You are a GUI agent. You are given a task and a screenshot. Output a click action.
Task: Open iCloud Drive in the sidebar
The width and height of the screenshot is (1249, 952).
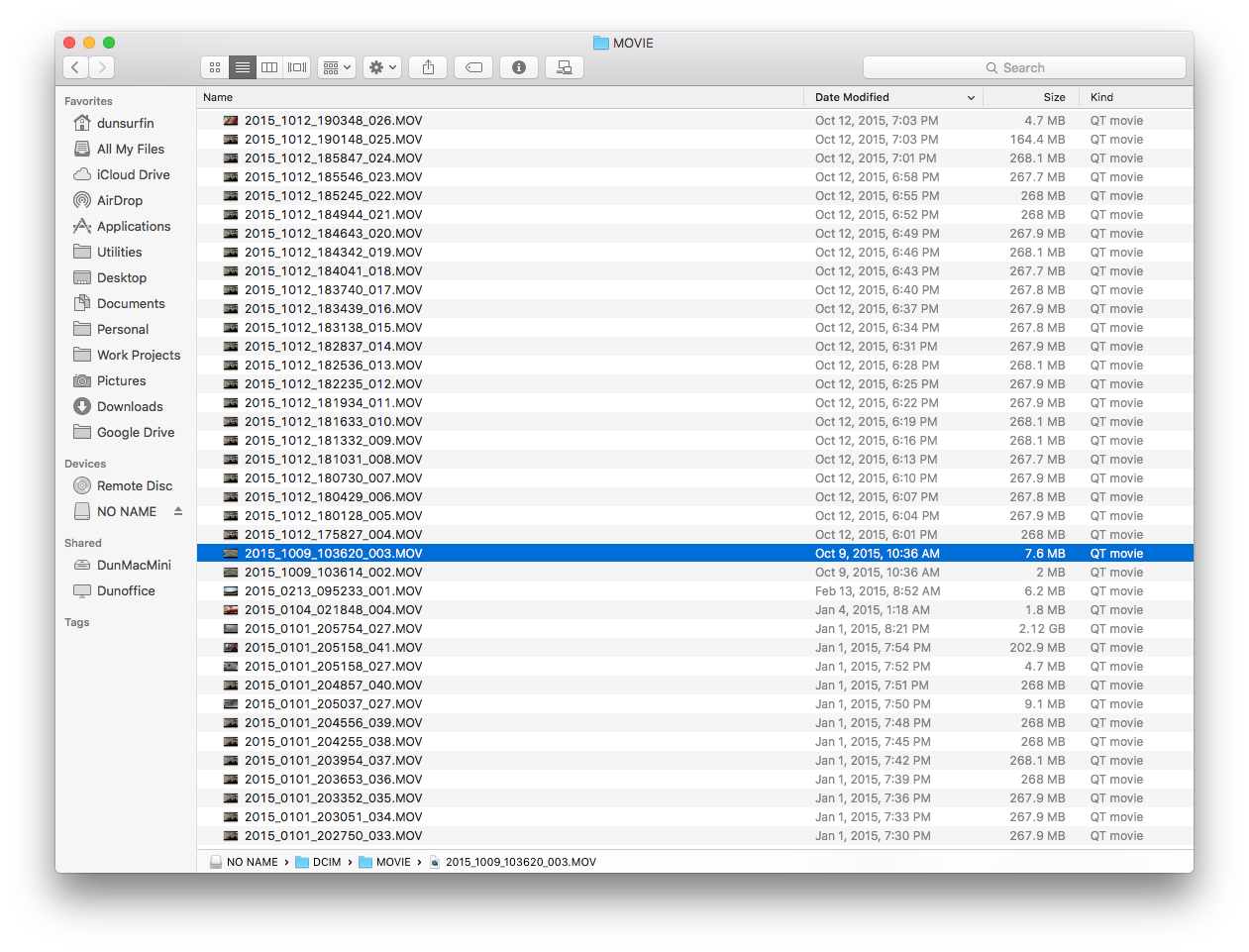click(133, 174)
